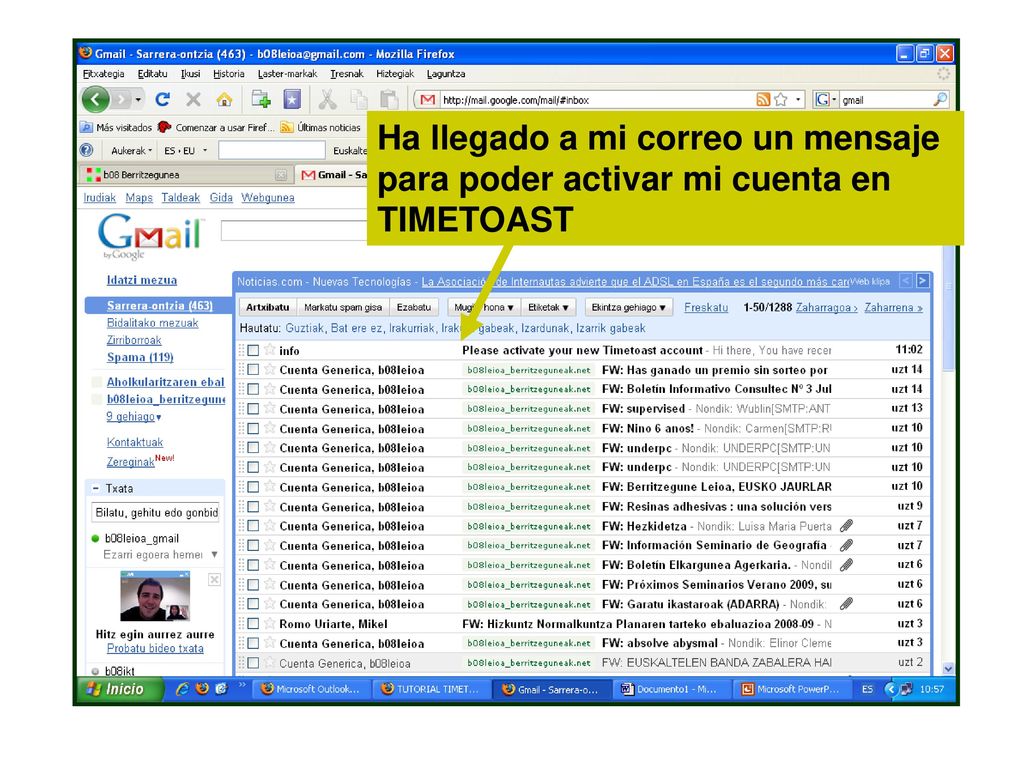Viewport: 1024px width, 768px height.
Task: Select checkbox for the info message
Action: pyautogui.click(x=253, y=351)
